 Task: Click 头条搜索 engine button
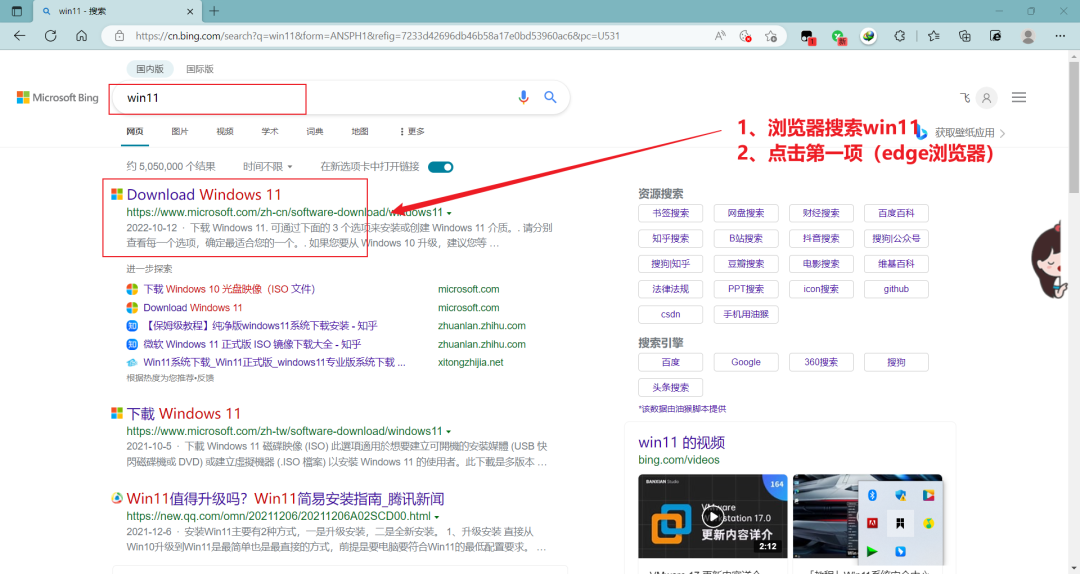click(x=670, y=387)
